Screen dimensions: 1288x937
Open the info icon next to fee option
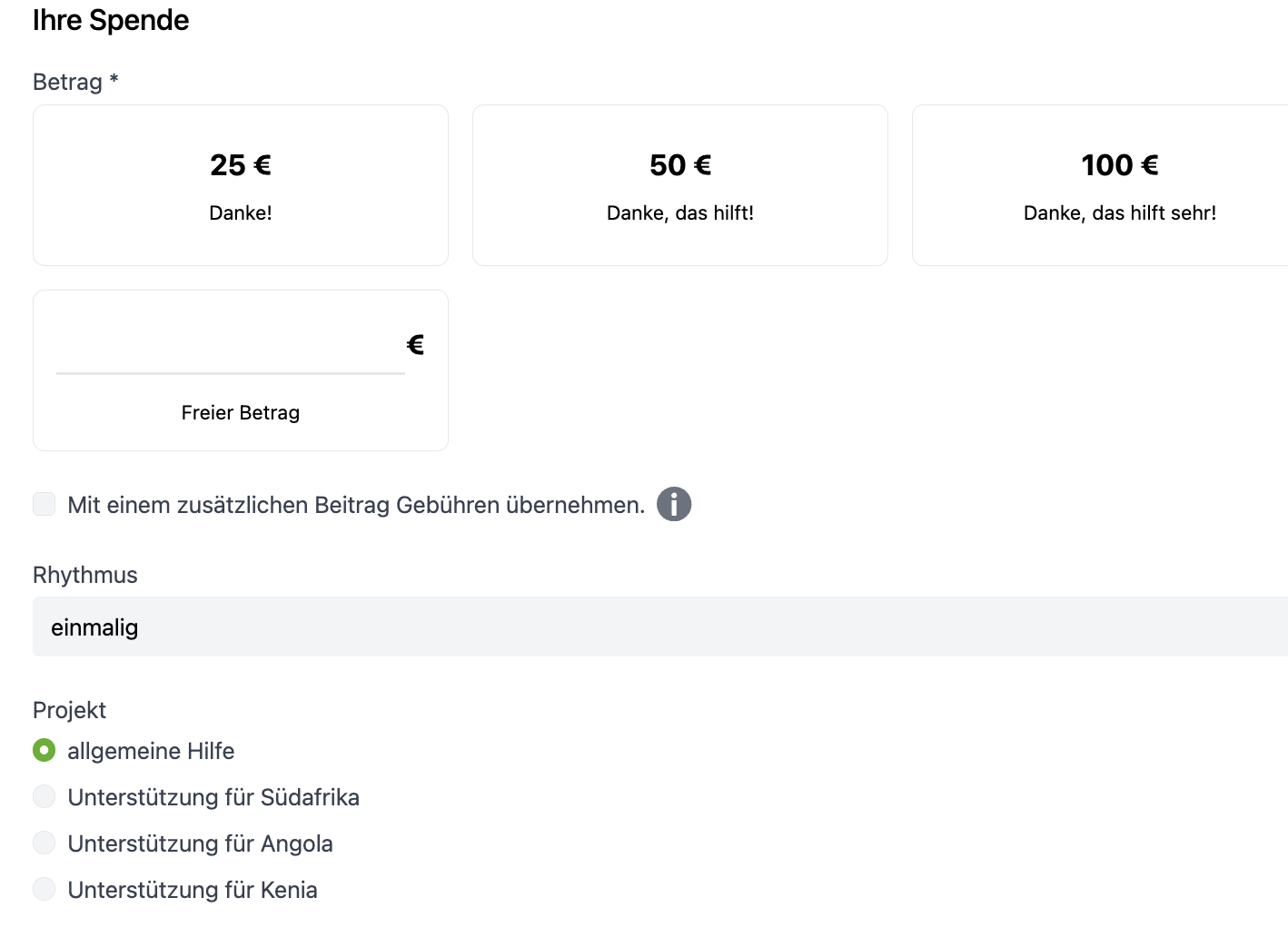pos(674,504)
